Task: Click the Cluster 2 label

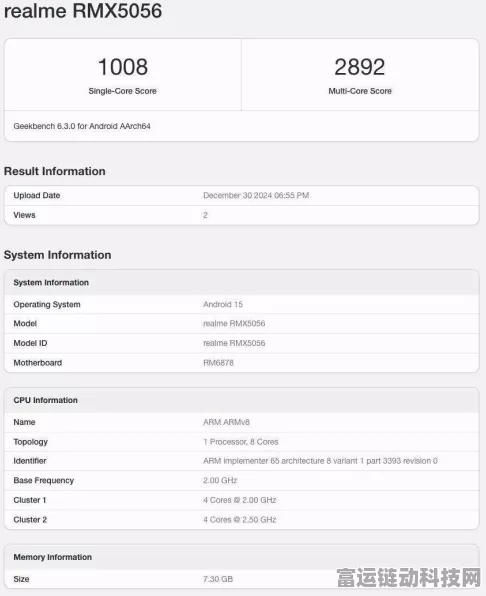Action: click(30, 520)
